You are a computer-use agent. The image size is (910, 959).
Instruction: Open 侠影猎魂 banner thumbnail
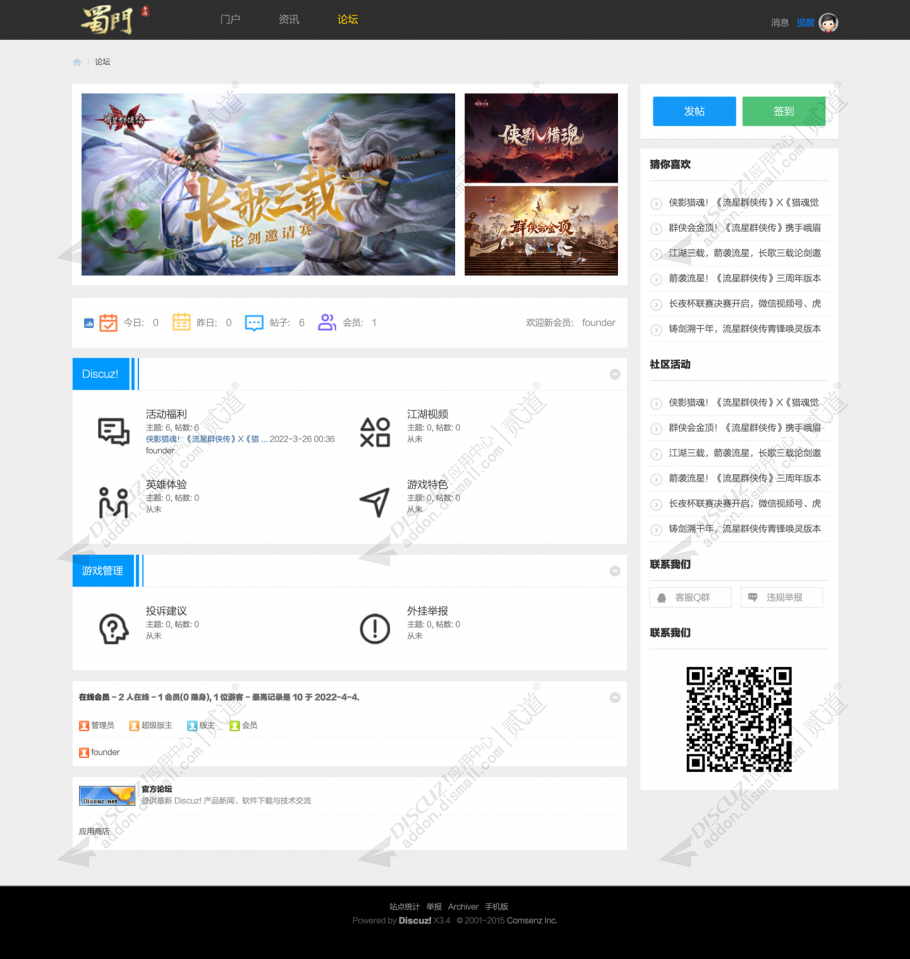pyautogui.click(x=541, y=138)
